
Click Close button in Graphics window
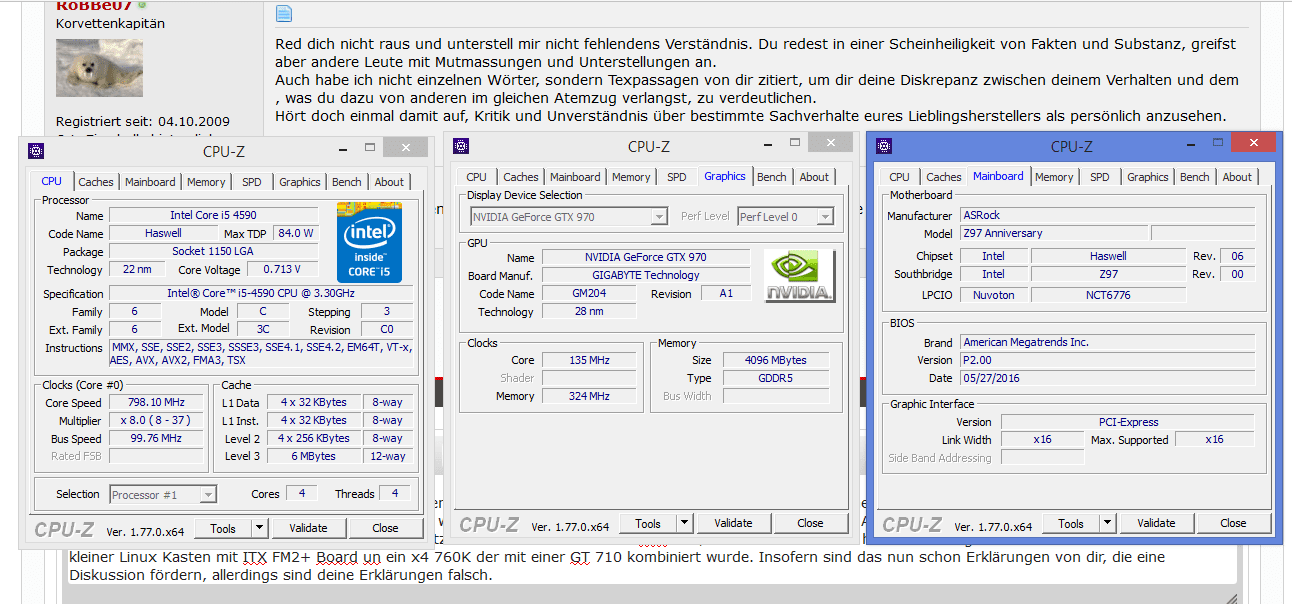click(810, 523)
